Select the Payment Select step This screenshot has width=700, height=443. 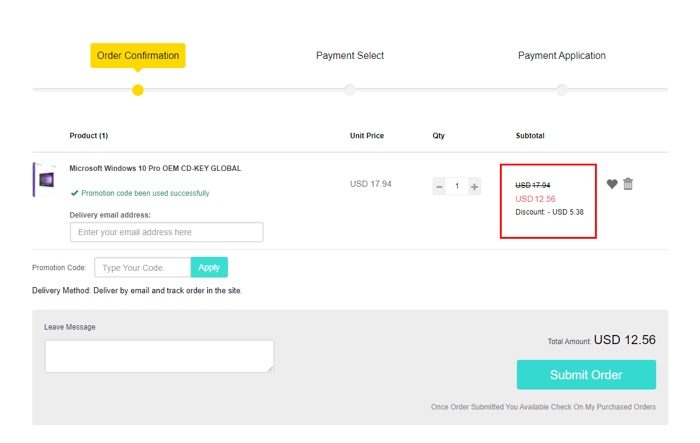click(350, 55)
